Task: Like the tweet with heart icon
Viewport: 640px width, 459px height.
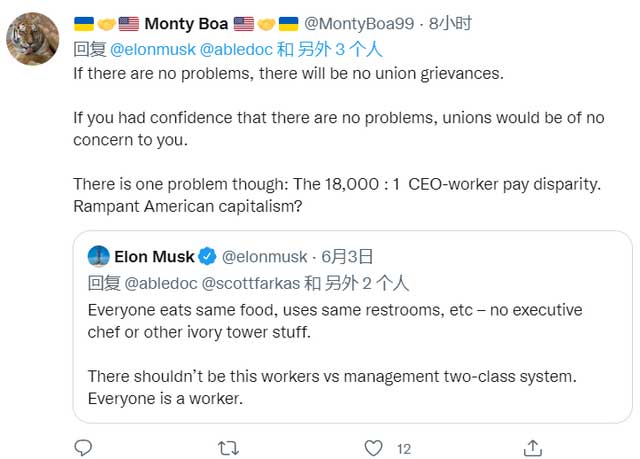Action: (373, 447)
